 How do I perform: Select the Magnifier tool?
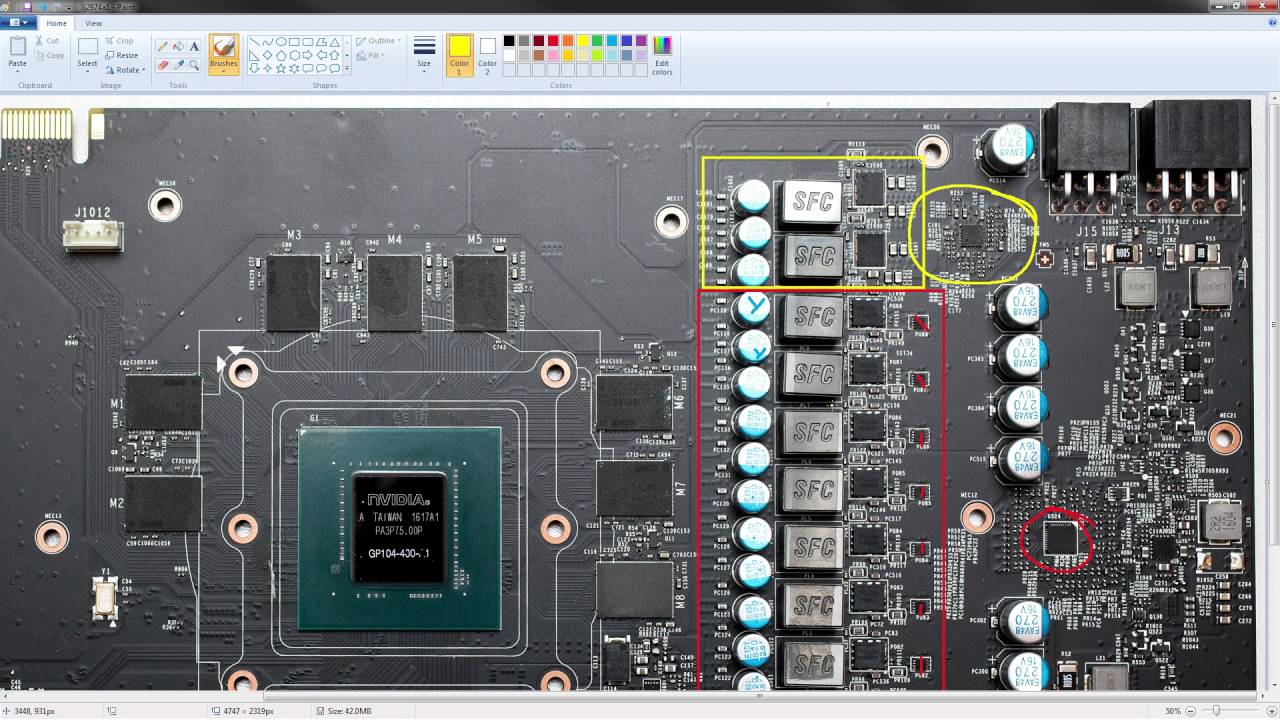pos(193,64)
